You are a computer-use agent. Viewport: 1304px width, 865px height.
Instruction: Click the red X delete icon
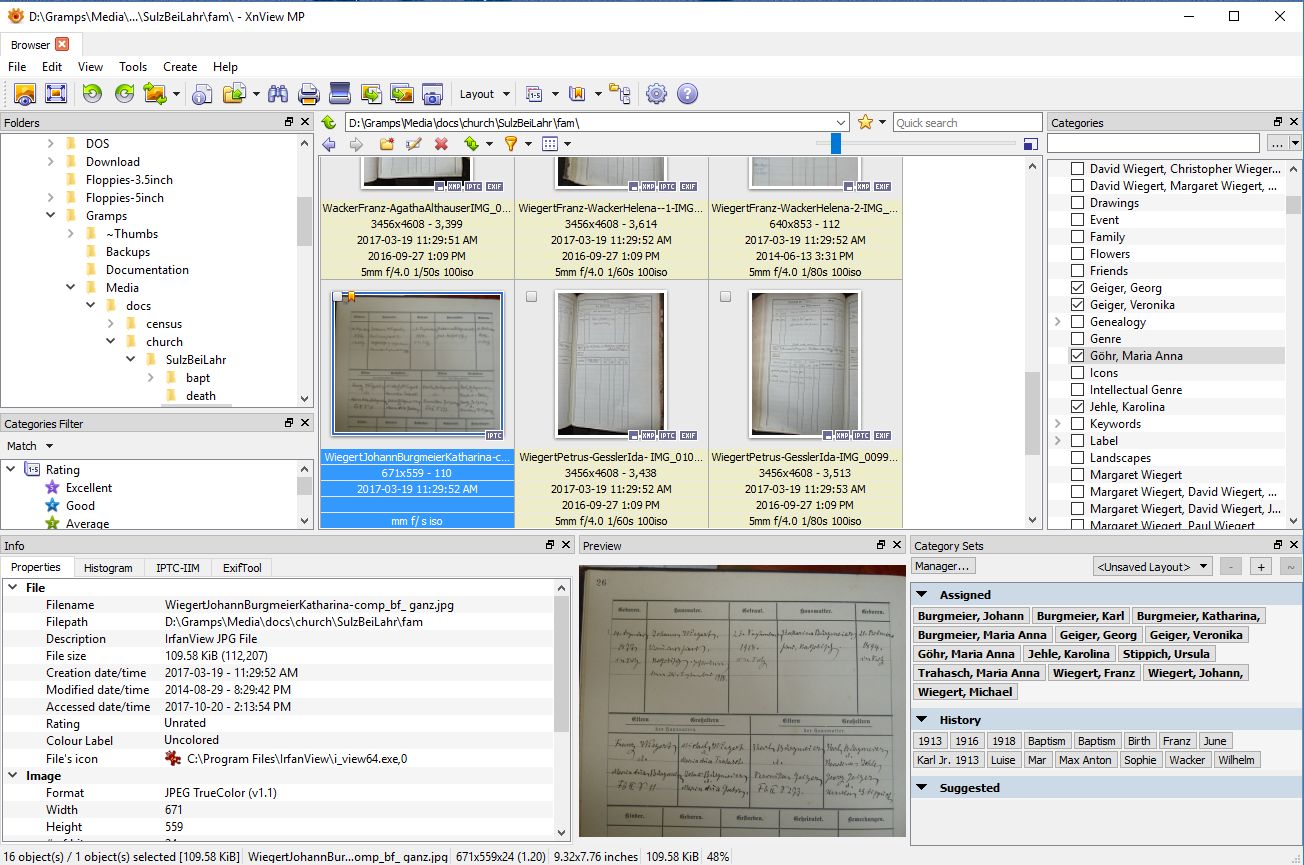pos(441,144)
